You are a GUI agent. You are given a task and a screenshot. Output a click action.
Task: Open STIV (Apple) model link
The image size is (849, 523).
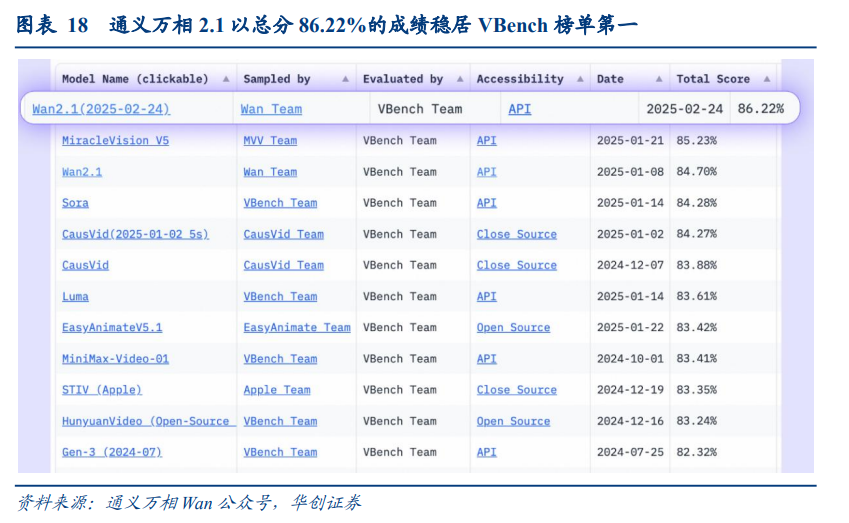point(102,390)
